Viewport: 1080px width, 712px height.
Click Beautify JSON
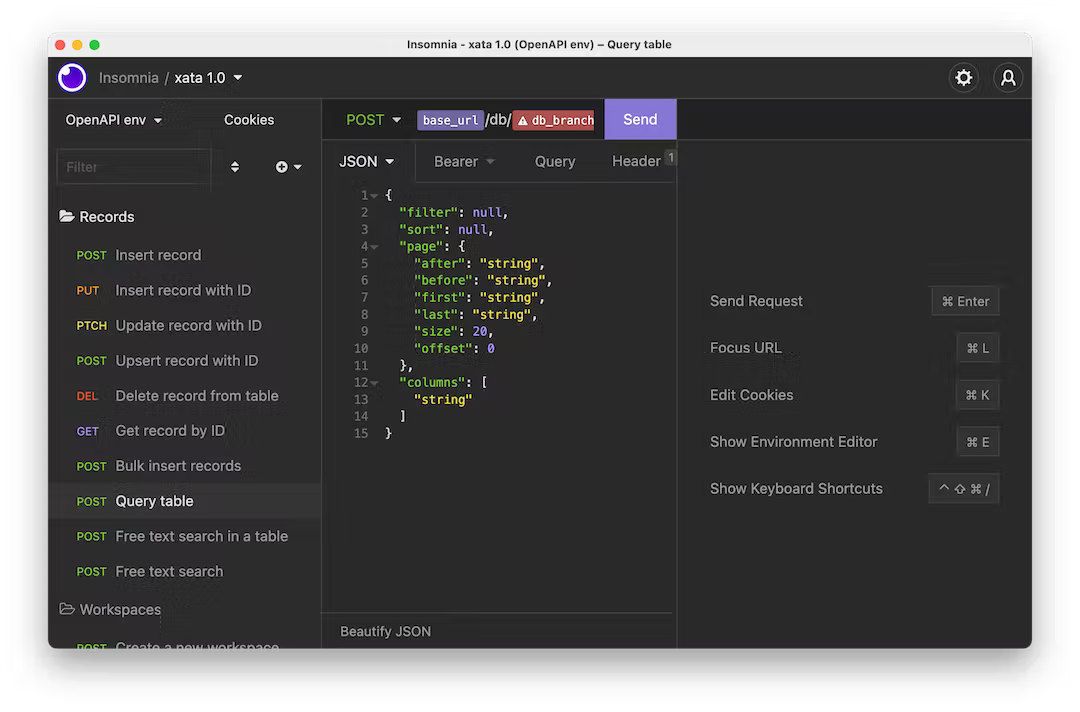tap(386, 631)
